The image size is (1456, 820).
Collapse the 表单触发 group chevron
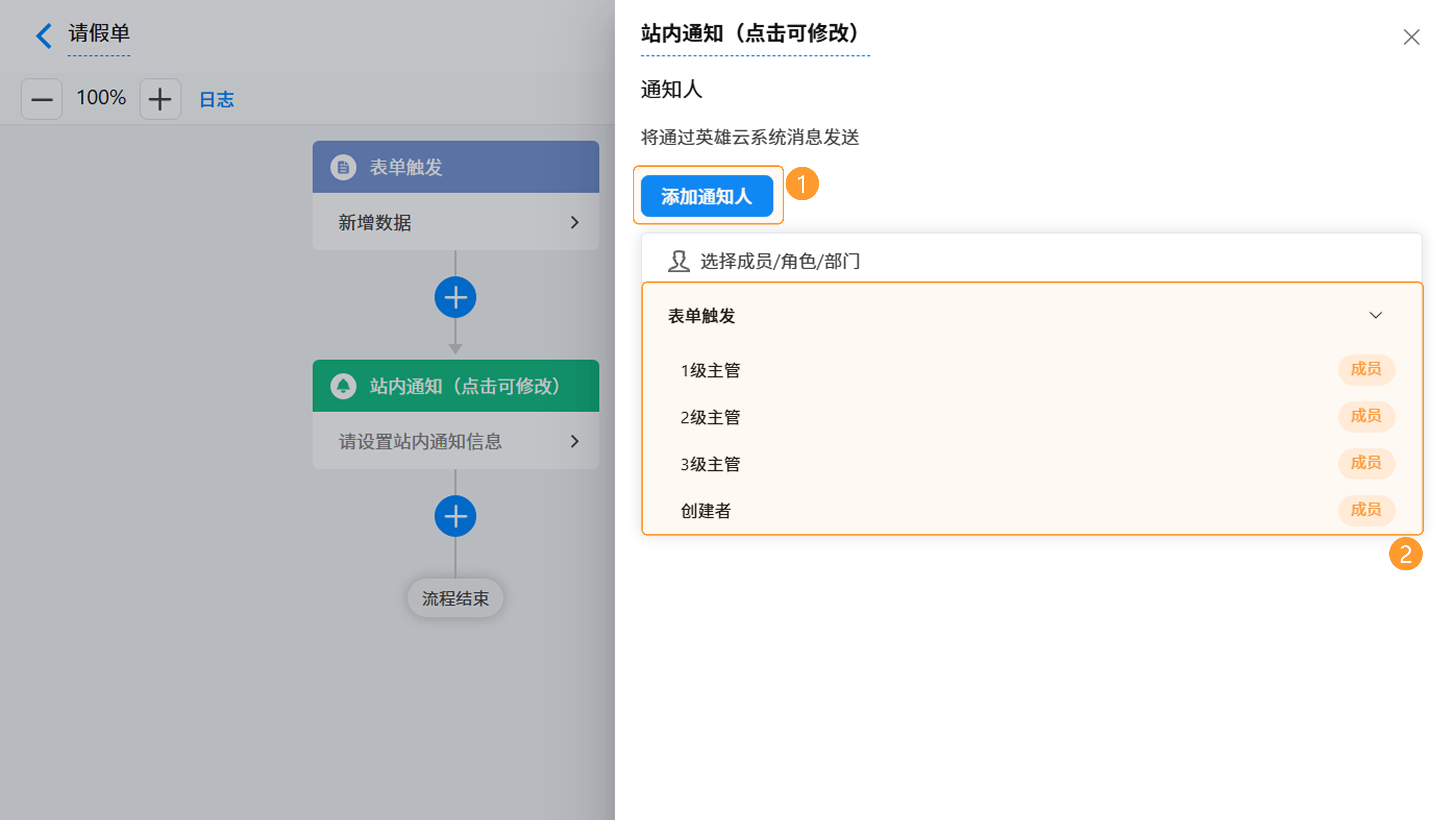click(x=1376, y=315)
